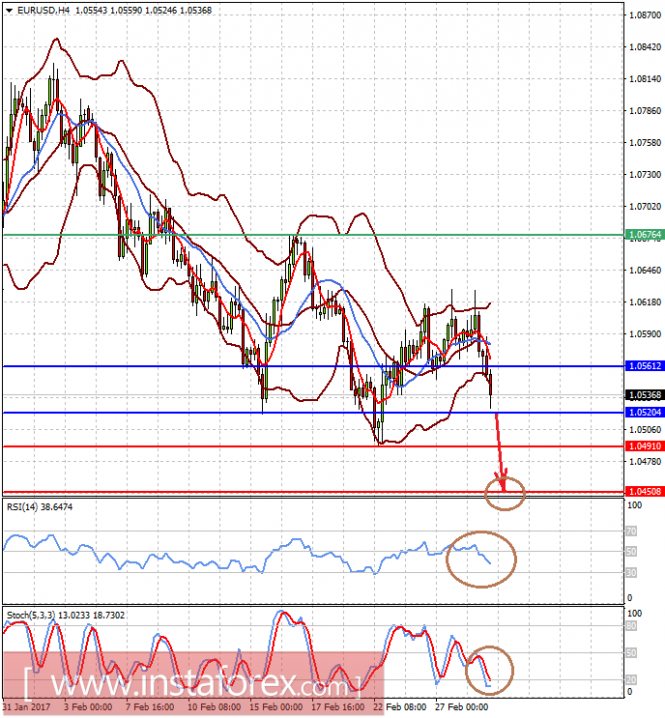This screenshot has width=665, height=718.
Task: Click the circle on the RSI line
Action: click(481, 559)
